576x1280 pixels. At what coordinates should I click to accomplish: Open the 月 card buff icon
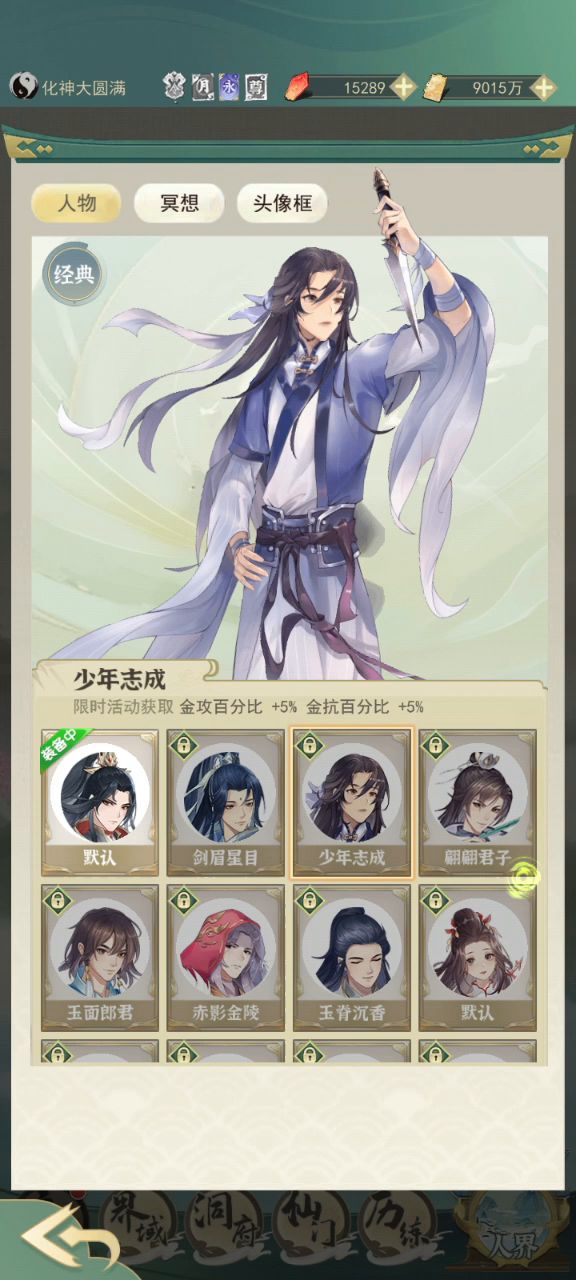[x=203, y=87]
